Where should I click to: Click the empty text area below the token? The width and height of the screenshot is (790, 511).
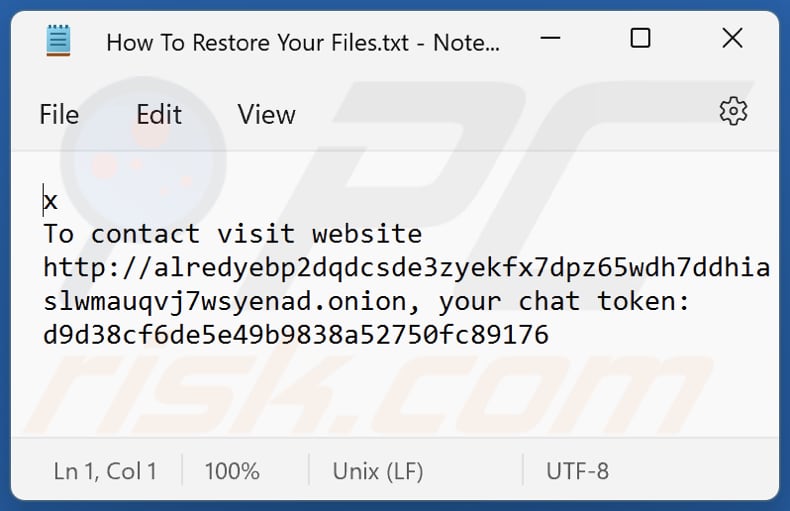(400, 395)
